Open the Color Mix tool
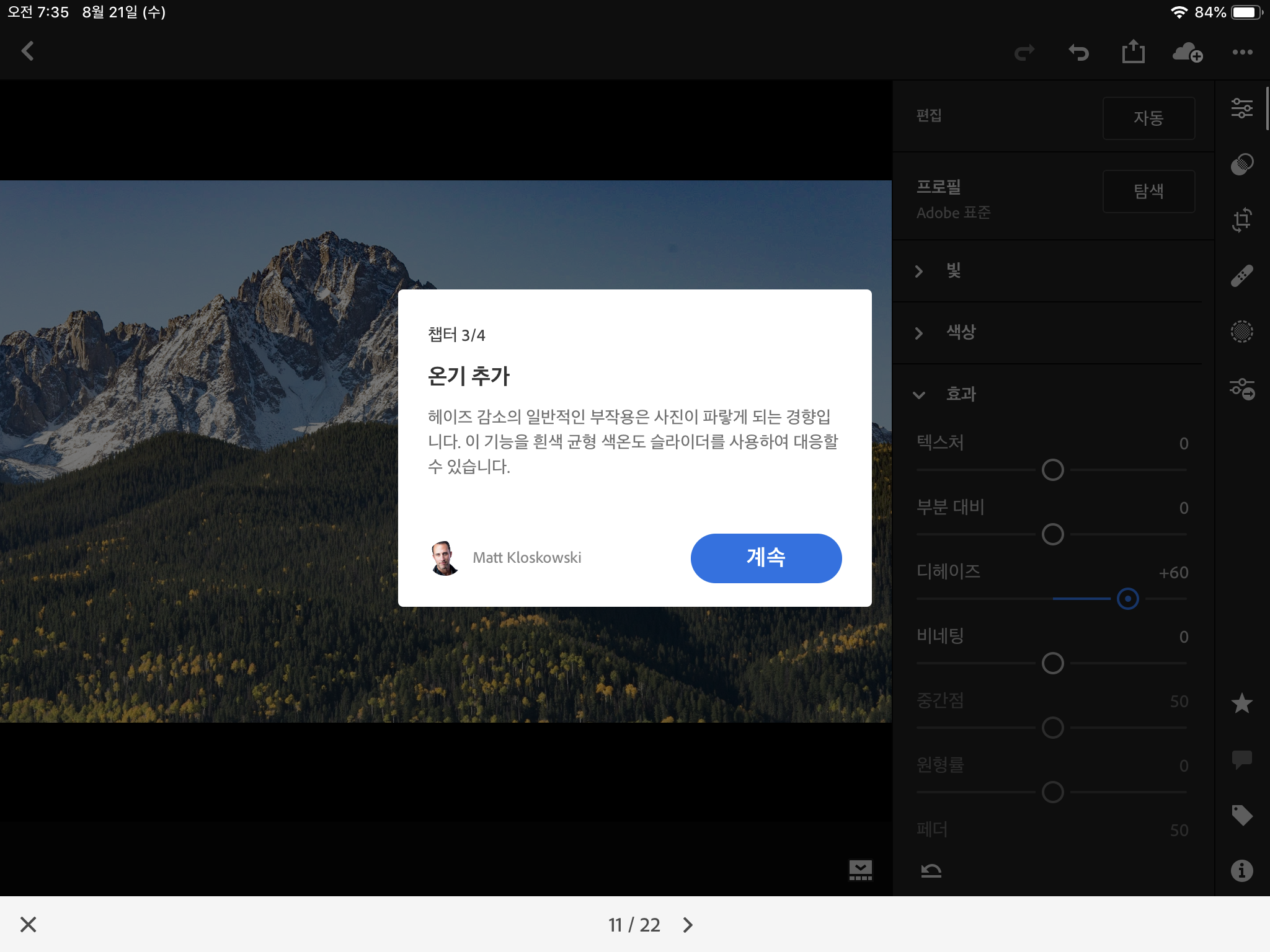This screenshot has width=1270, height=952. click(x=1242, y=163)
